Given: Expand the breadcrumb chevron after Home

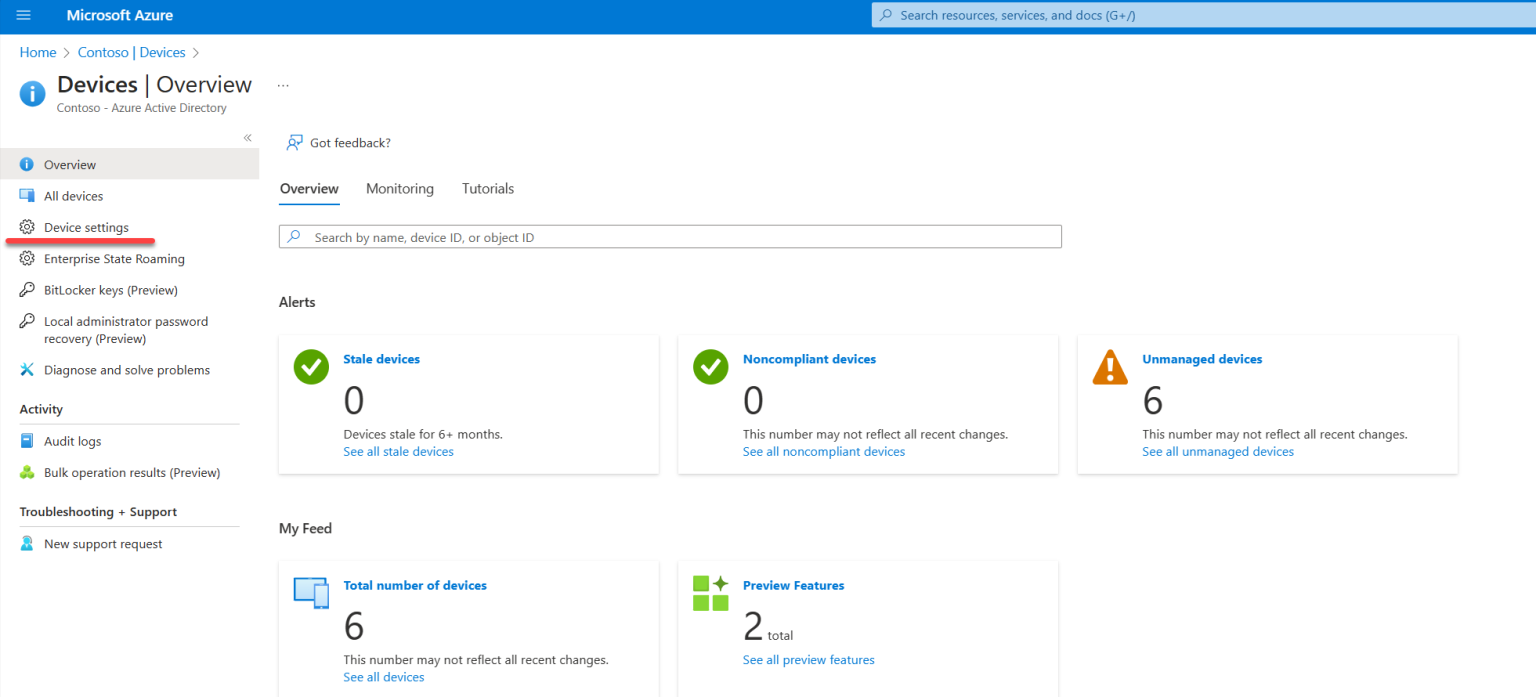Looking at the screenshot, I should (x=67, y=52).
